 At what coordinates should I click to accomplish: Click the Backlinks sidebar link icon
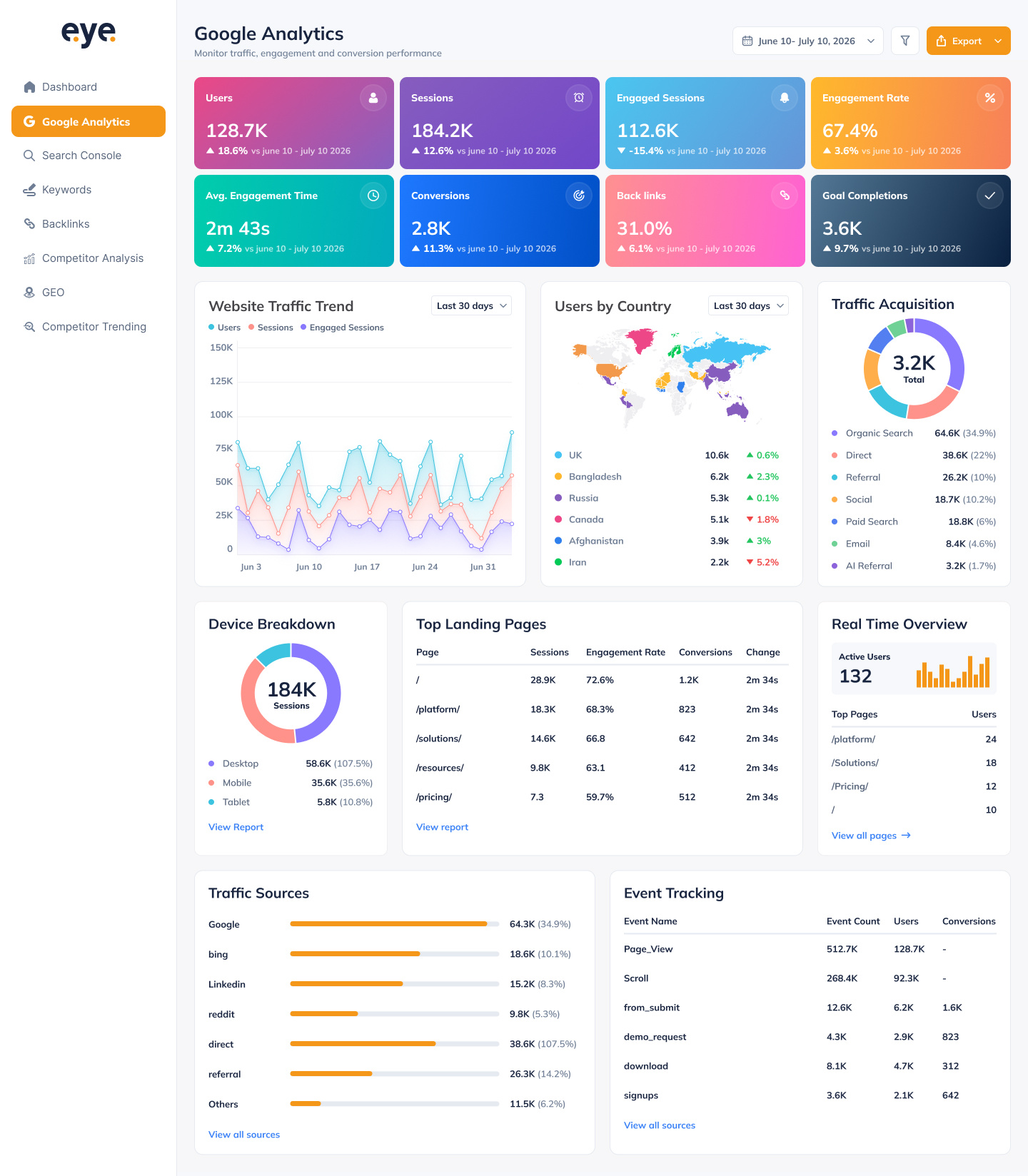point(29,224)
